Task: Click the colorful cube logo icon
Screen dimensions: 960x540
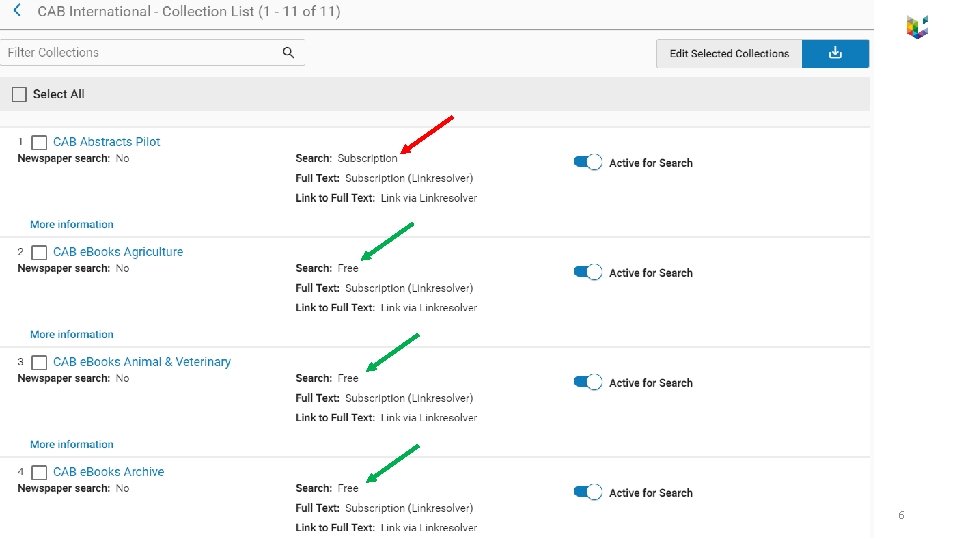Action: tap(917, 27)
